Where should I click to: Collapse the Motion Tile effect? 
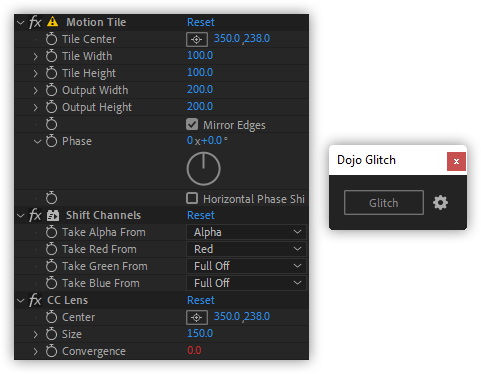[21, 23]
